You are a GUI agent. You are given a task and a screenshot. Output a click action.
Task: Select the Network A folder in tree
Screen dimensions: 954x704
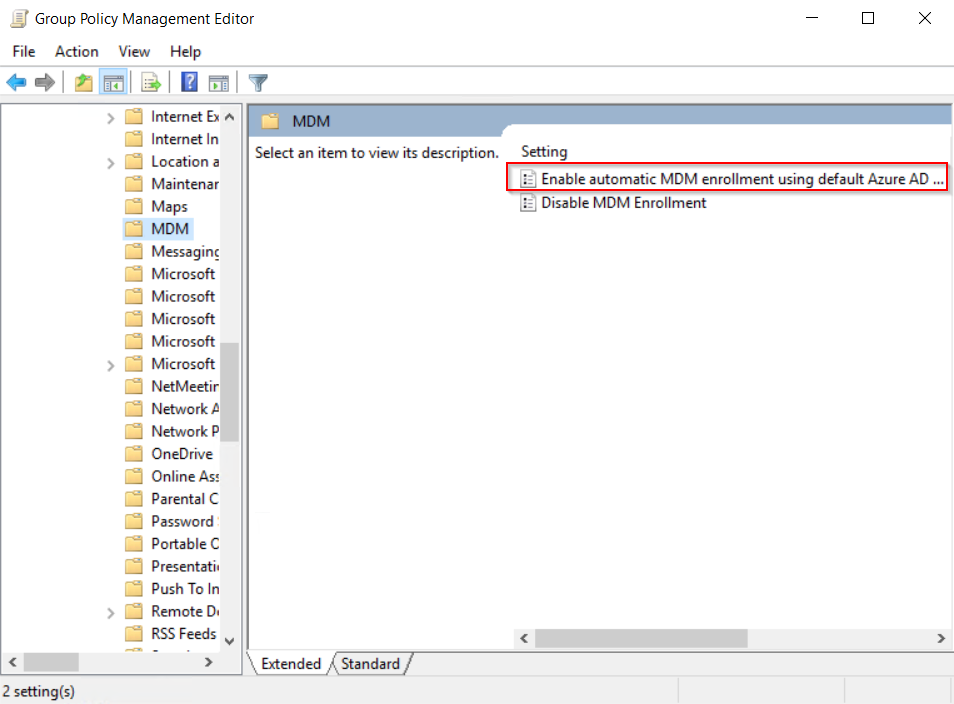pos(172,409)
